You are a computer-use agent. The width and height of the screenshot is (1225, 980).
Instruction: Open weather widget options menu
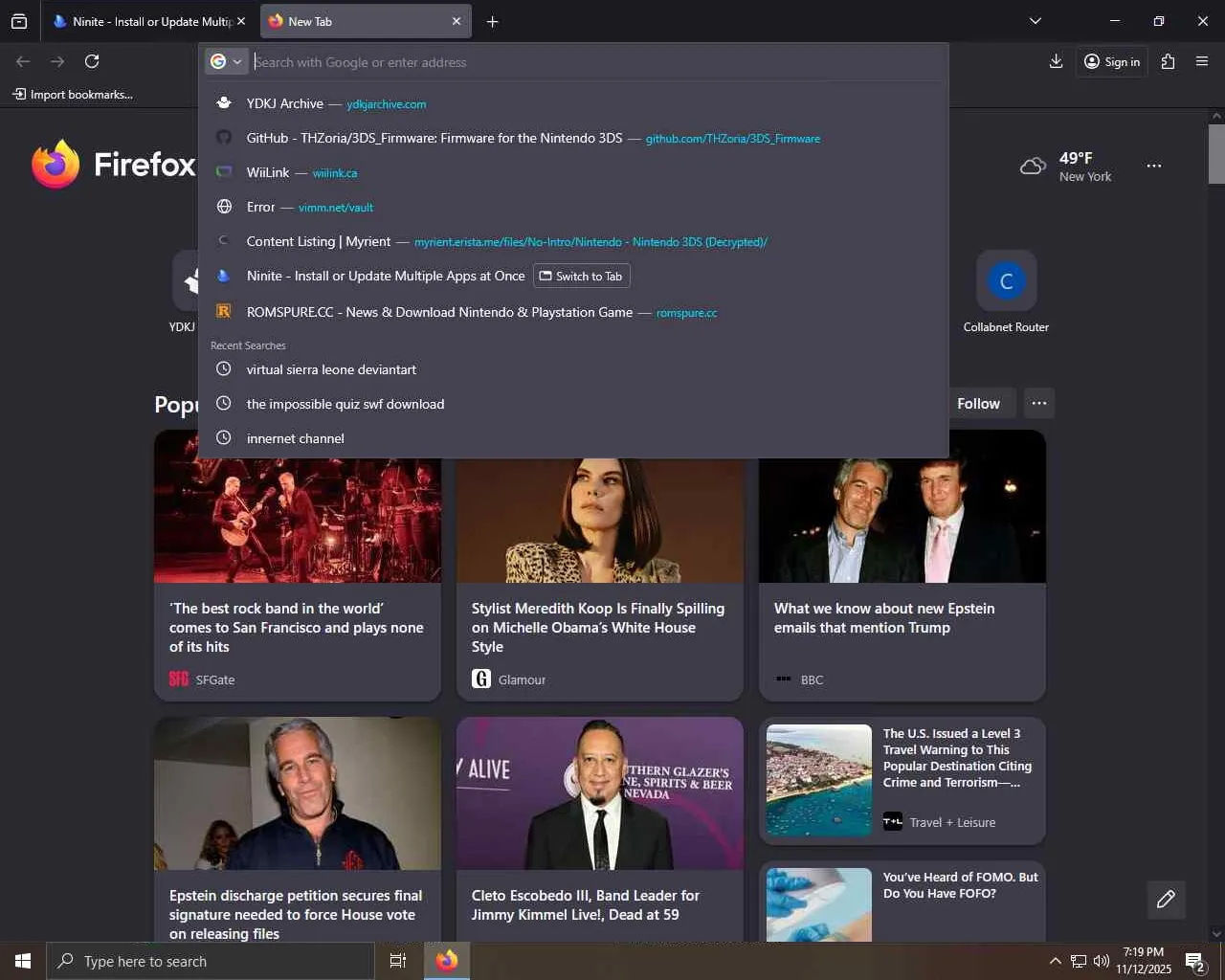click(1154, 166)
